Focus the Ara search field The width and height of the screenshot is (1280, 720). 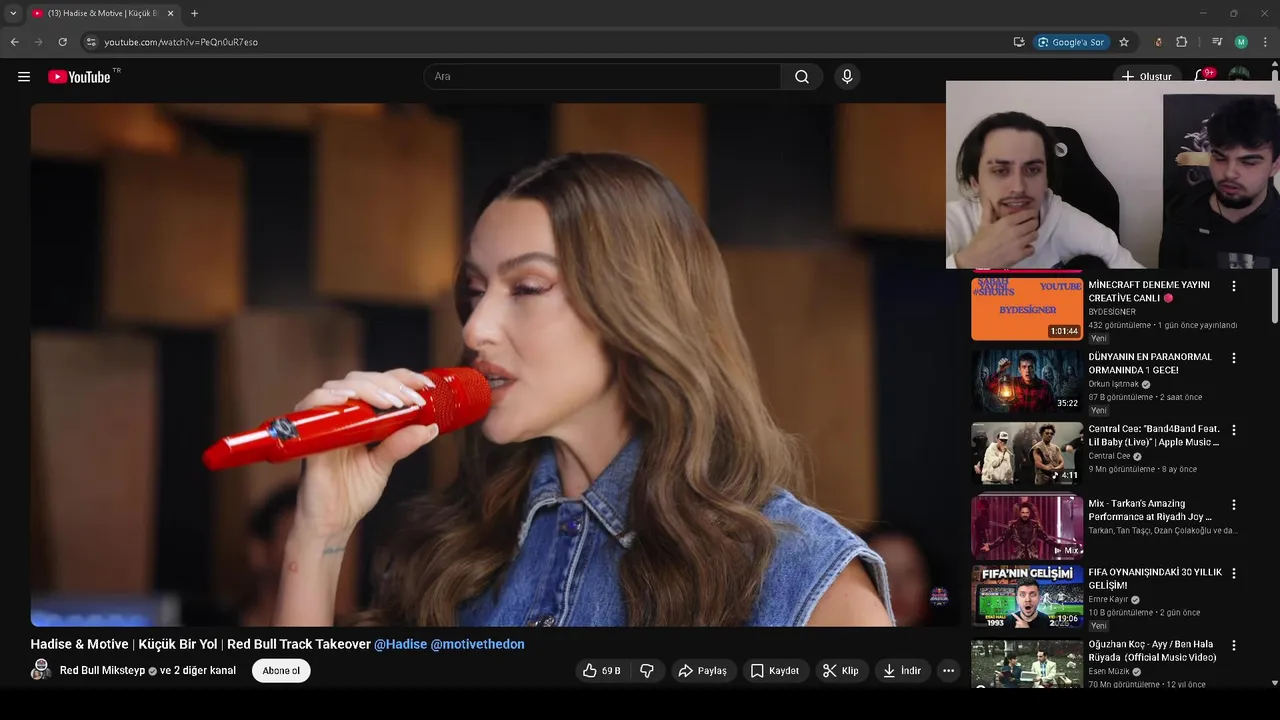pos(603,77)
